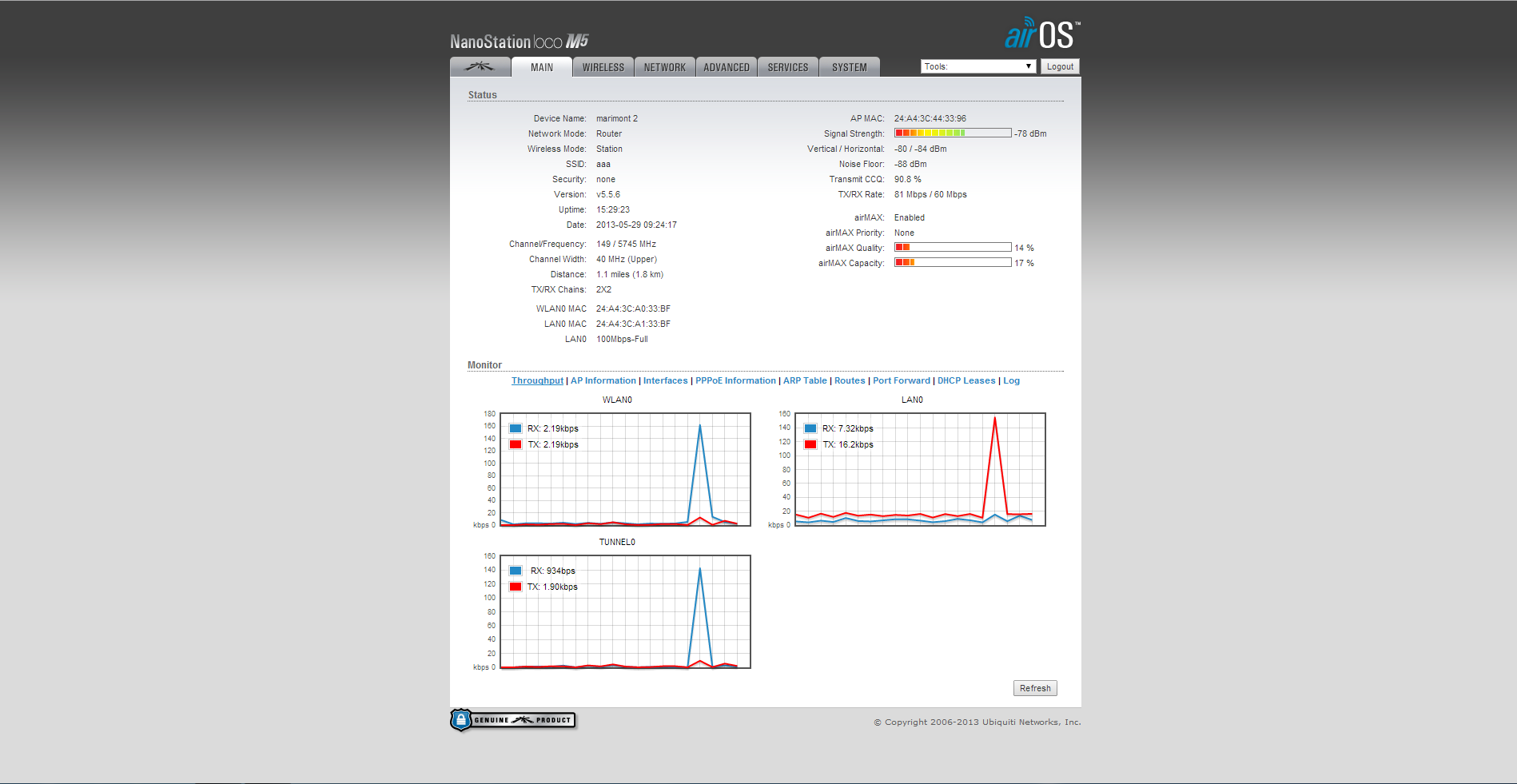Click the LAN0 TX red legend swatch

click(x=810, y=444)
